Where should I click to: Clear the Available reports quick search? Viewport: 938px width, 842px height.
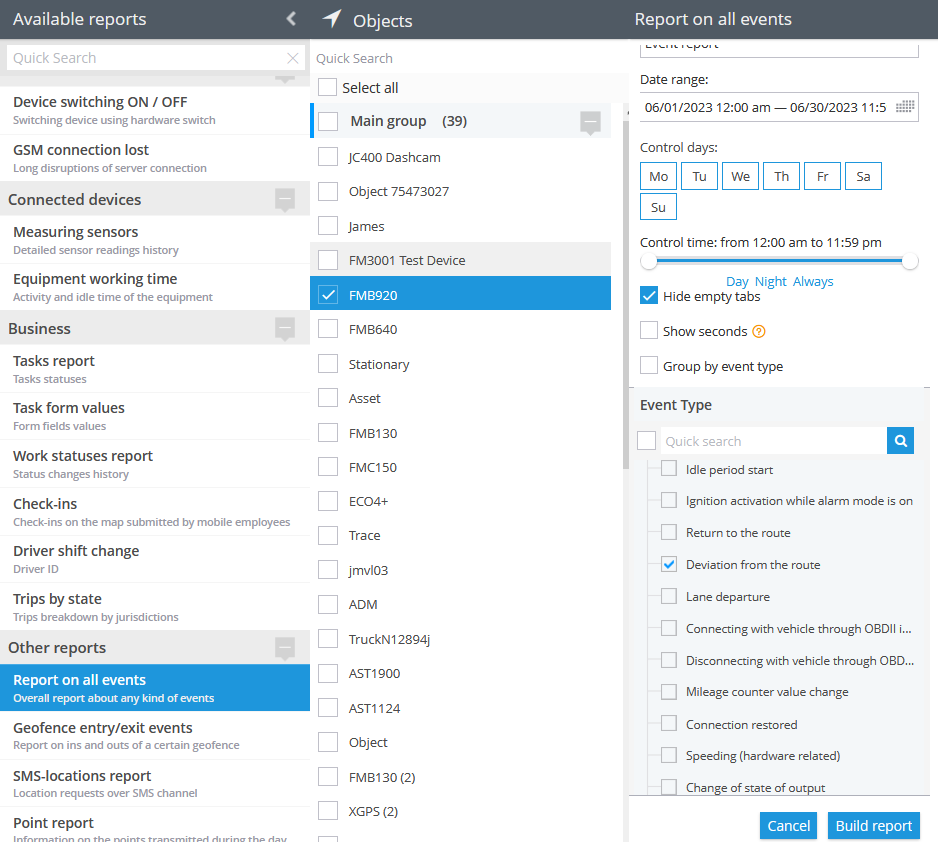click(x=293, y=58)
